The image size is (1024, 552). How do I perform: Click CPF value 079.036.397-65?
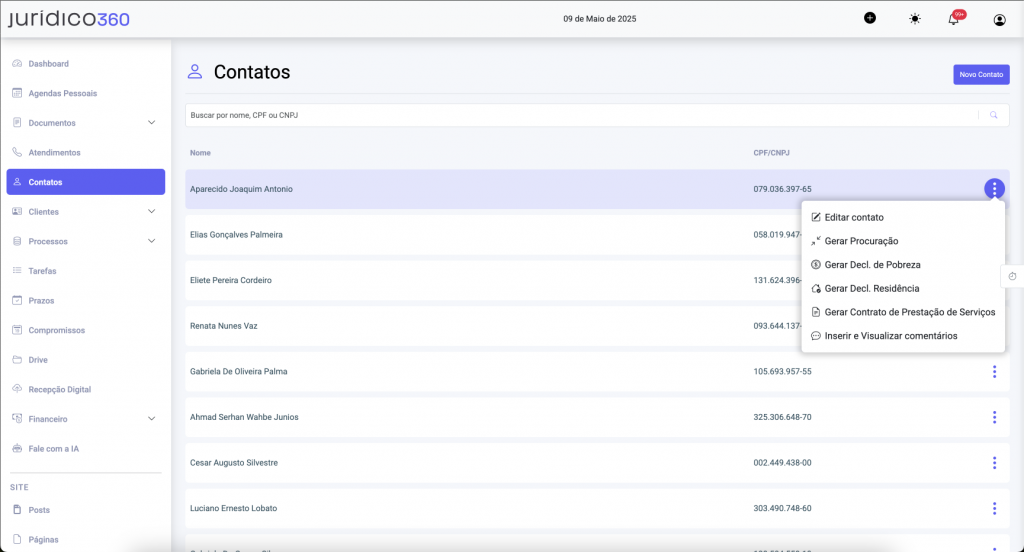tap(782, 189)
